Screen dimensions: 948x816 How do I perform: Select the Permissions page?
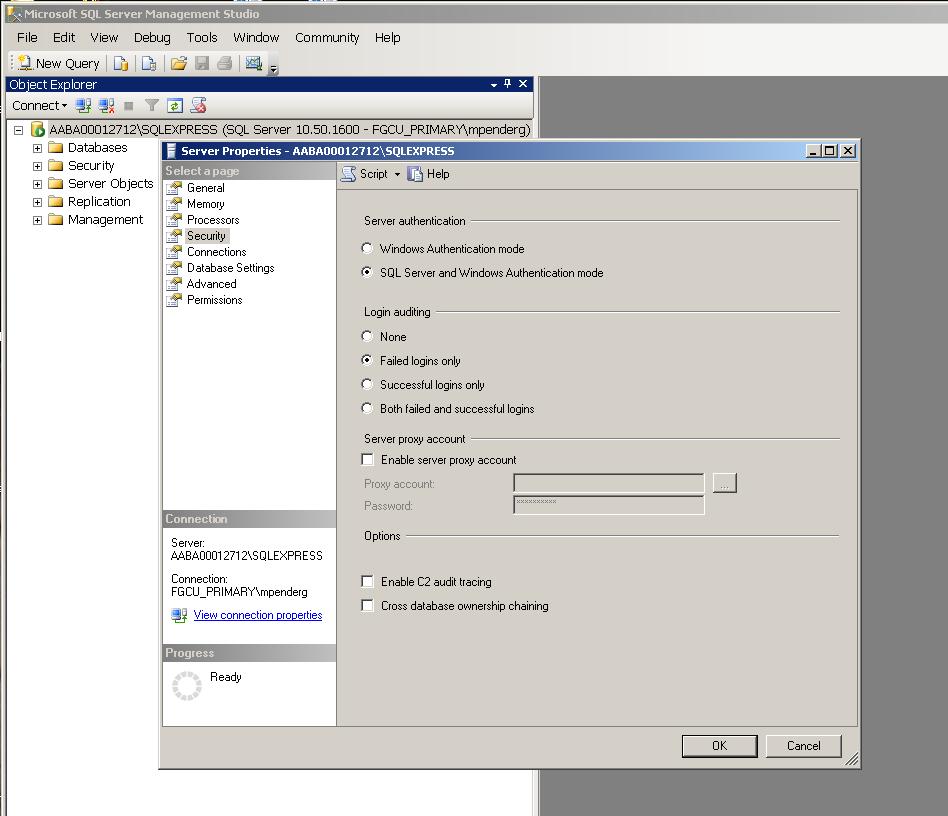(x=215, y=300)
